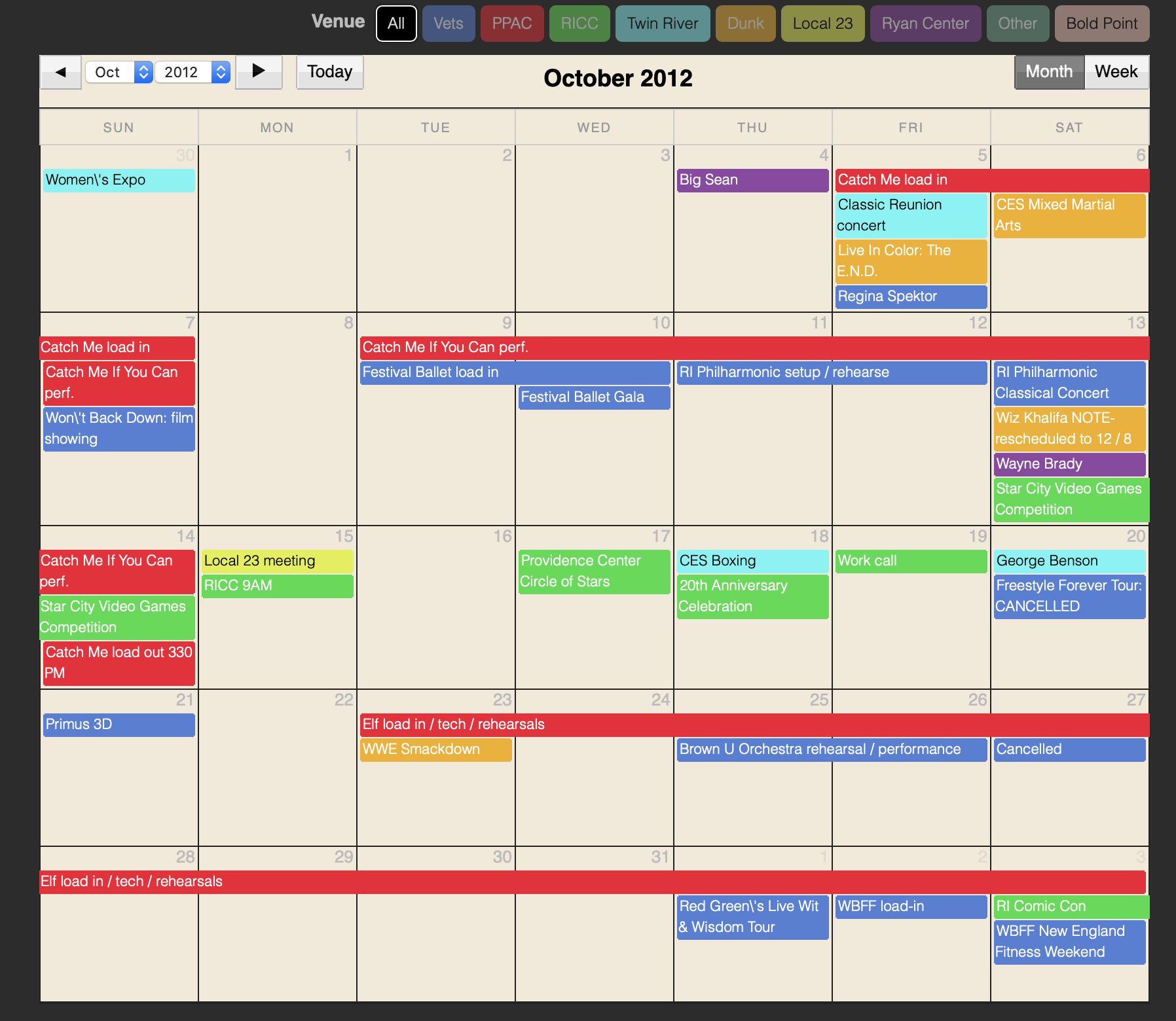Filter by Vets venue
Viewport: 1176px width, 1021px height.
point(449,24)
